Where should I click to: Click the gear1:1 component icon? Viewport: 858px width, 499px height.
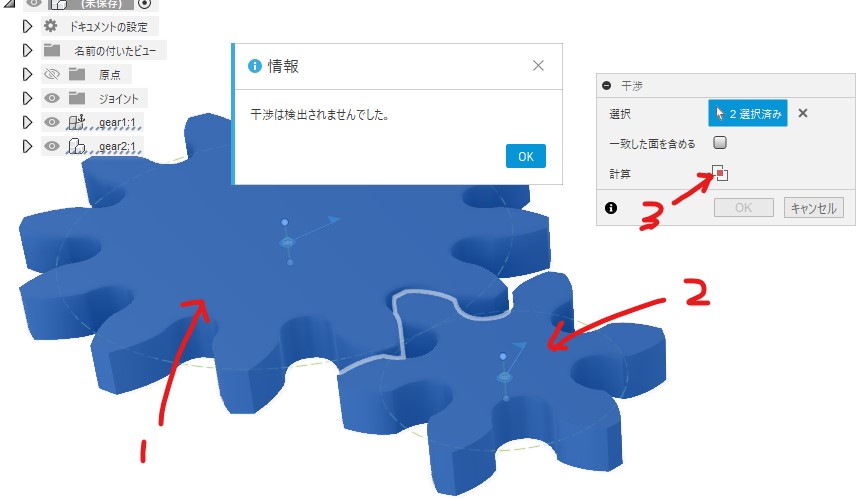pyautogui.click(x=76, y=121)
